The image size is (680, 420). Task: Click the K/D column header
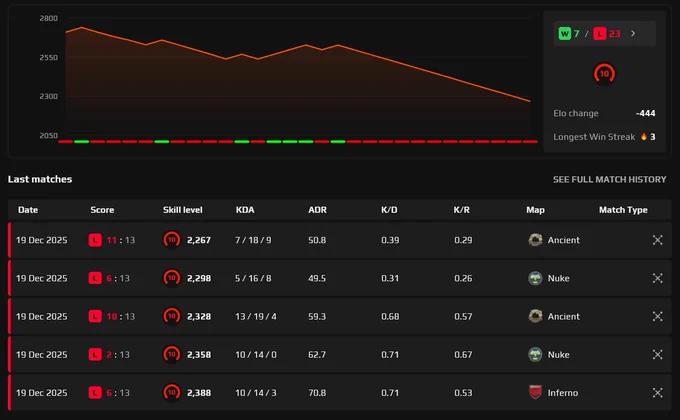tap(389, 210)
